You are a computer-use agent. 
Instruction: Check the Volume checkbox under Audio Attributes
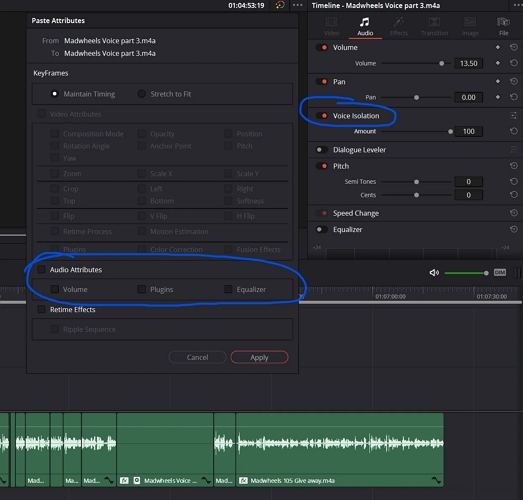[x=54, y=289]
